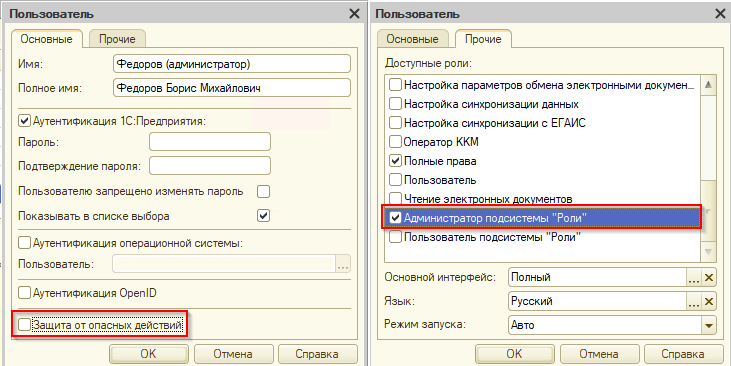
Task: Check Настройка параметров обмена электронными документами role
Action: pos(395,85)
